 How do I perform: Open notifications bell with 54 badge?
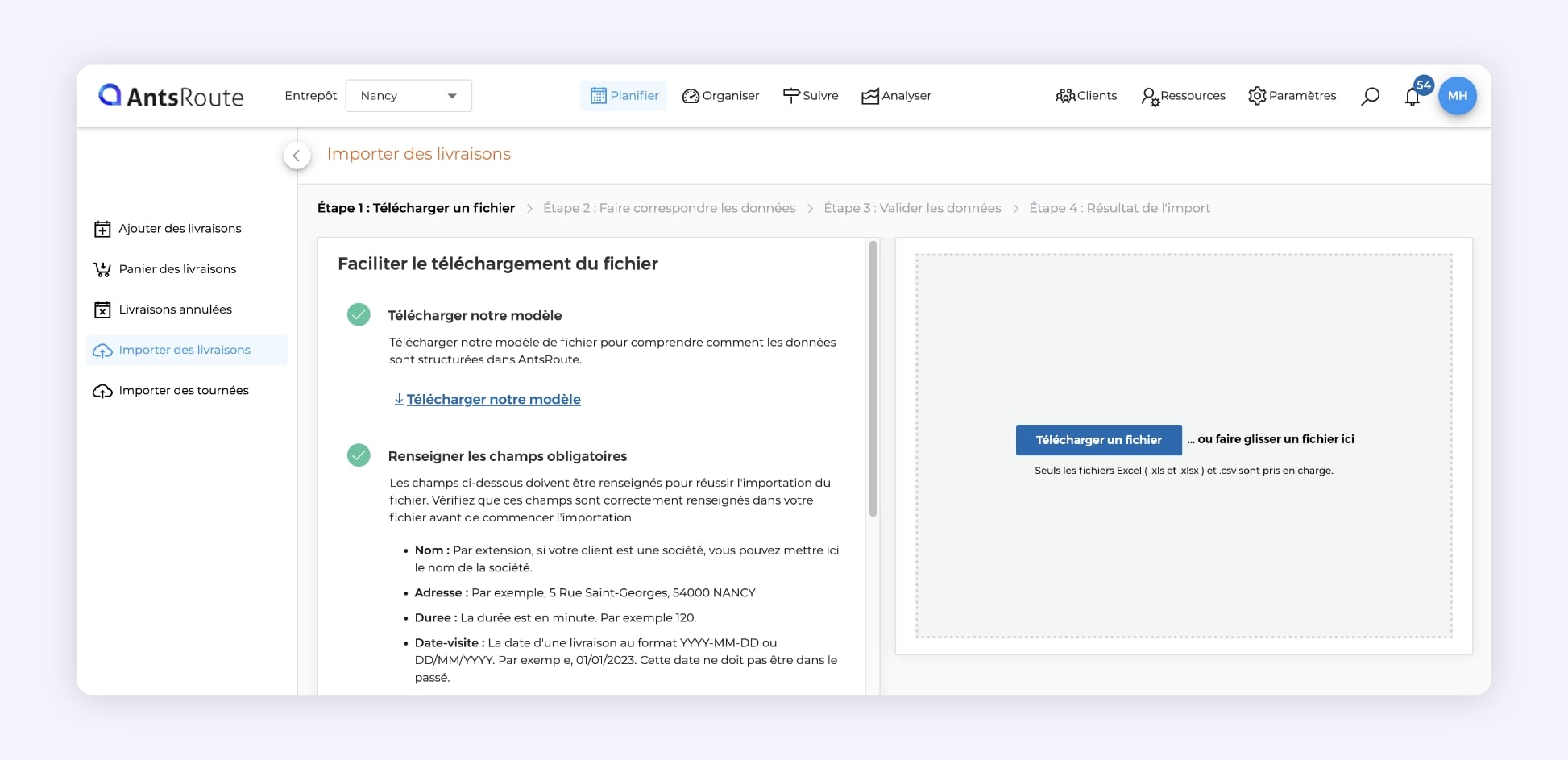(1412, 98)
